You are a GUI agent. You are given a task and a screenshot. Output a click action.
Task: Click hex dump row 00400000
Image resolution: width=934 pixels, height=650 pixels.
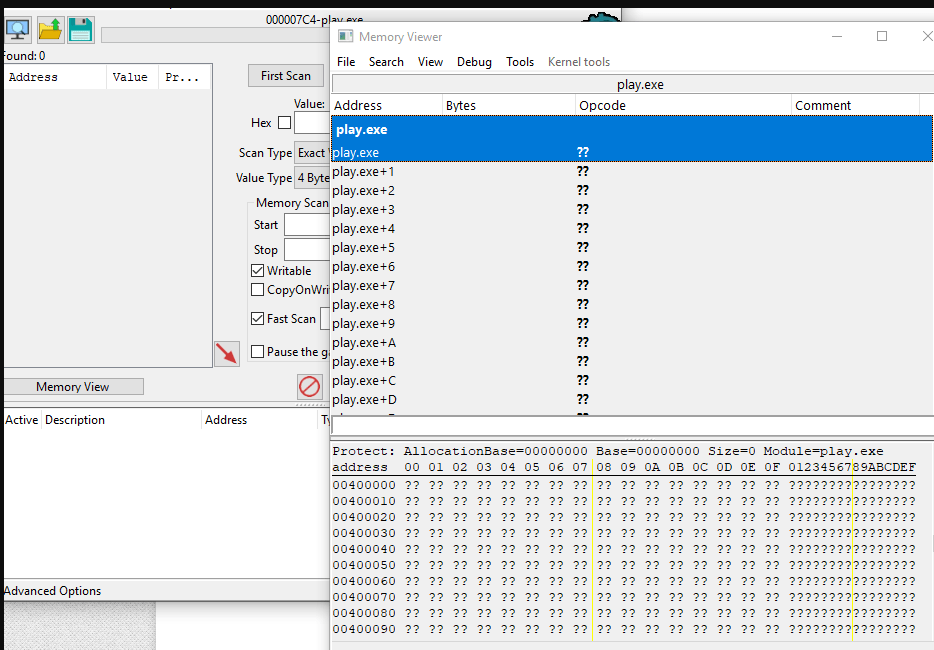pos(624,485)
